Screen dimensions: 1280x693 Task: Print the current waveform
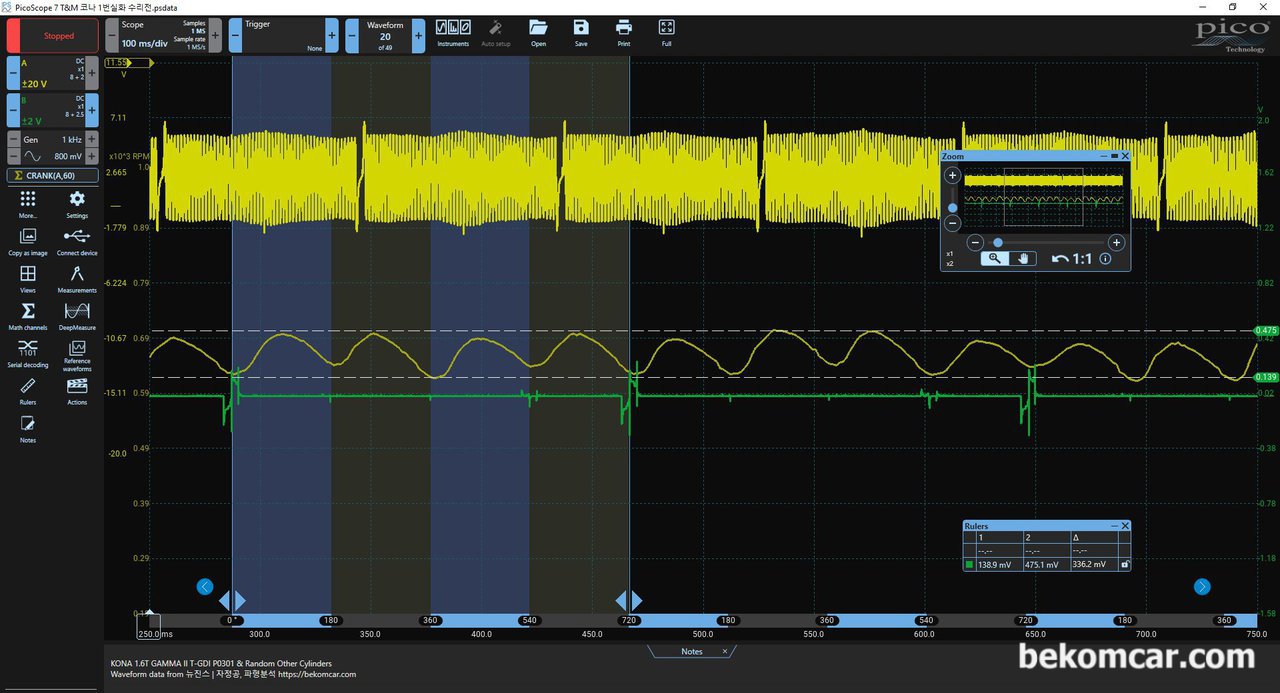tap(624, 33)
